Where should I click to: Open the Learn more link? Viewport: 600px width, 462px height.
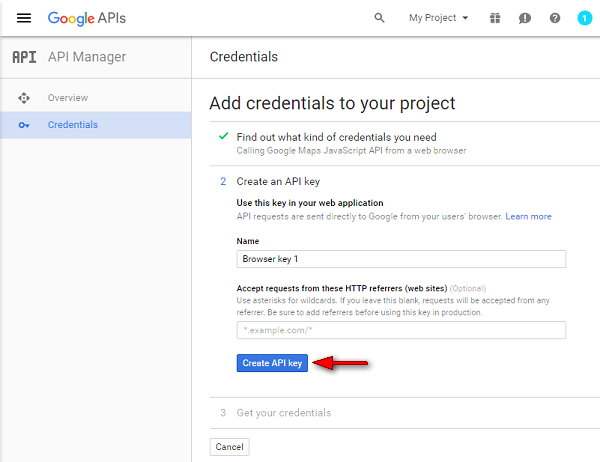[x=528, y=217]
